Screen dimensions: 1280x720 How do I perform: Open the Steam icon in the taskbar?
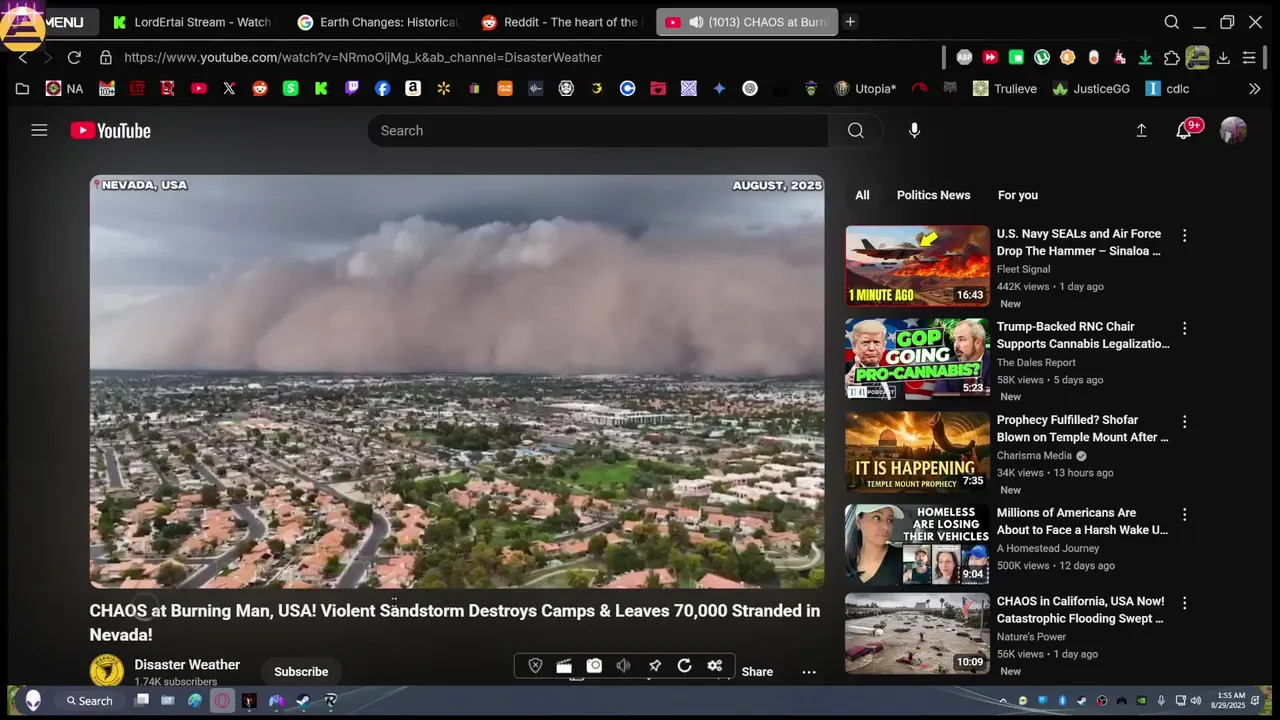(x=302, y=700)
